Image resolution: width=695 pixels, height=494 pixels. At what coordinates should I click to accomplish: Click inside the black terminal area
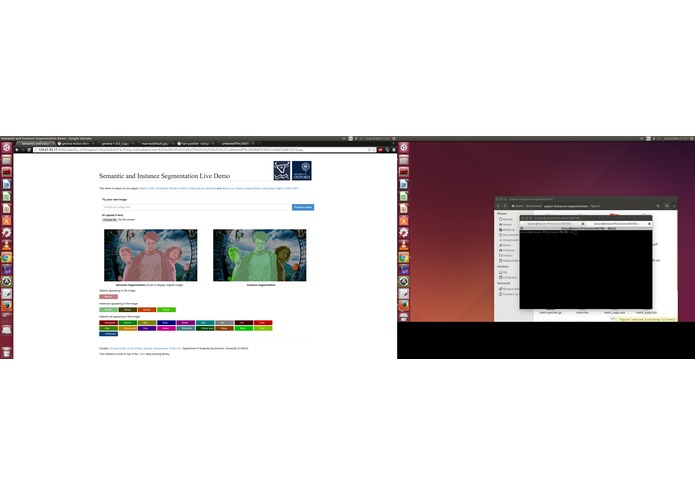click(x=586, y=270)
